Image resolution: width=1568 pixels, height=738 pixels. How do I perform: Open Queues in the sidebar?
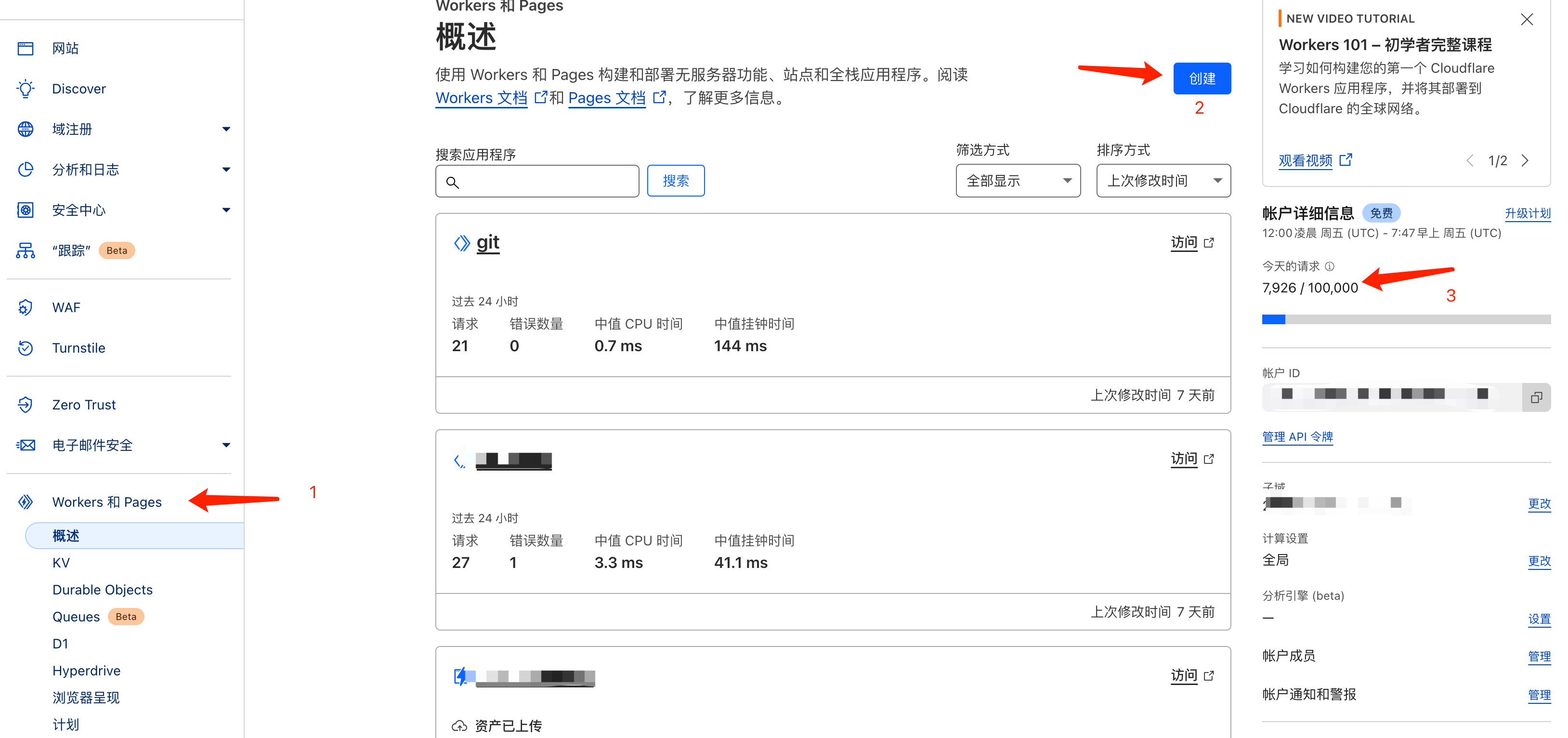click(x=76, y=617)
